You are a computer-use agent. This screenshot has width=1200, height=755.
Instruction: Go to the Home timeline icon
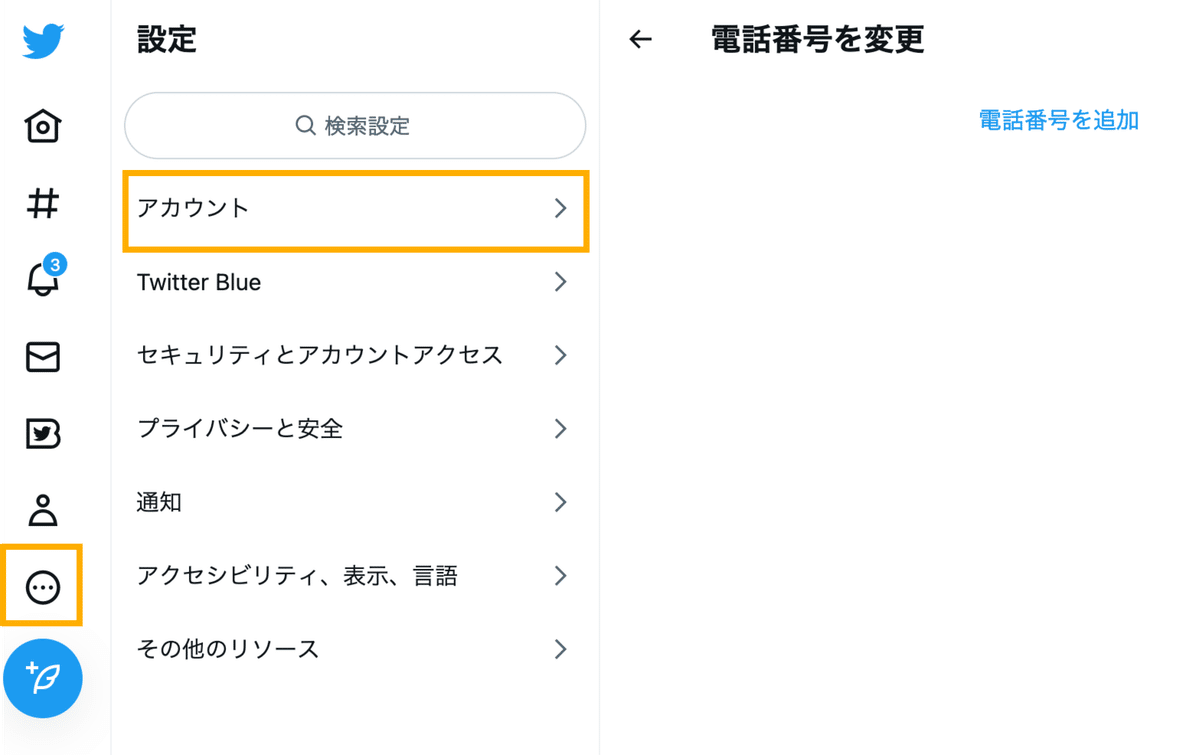pos(43,126)
